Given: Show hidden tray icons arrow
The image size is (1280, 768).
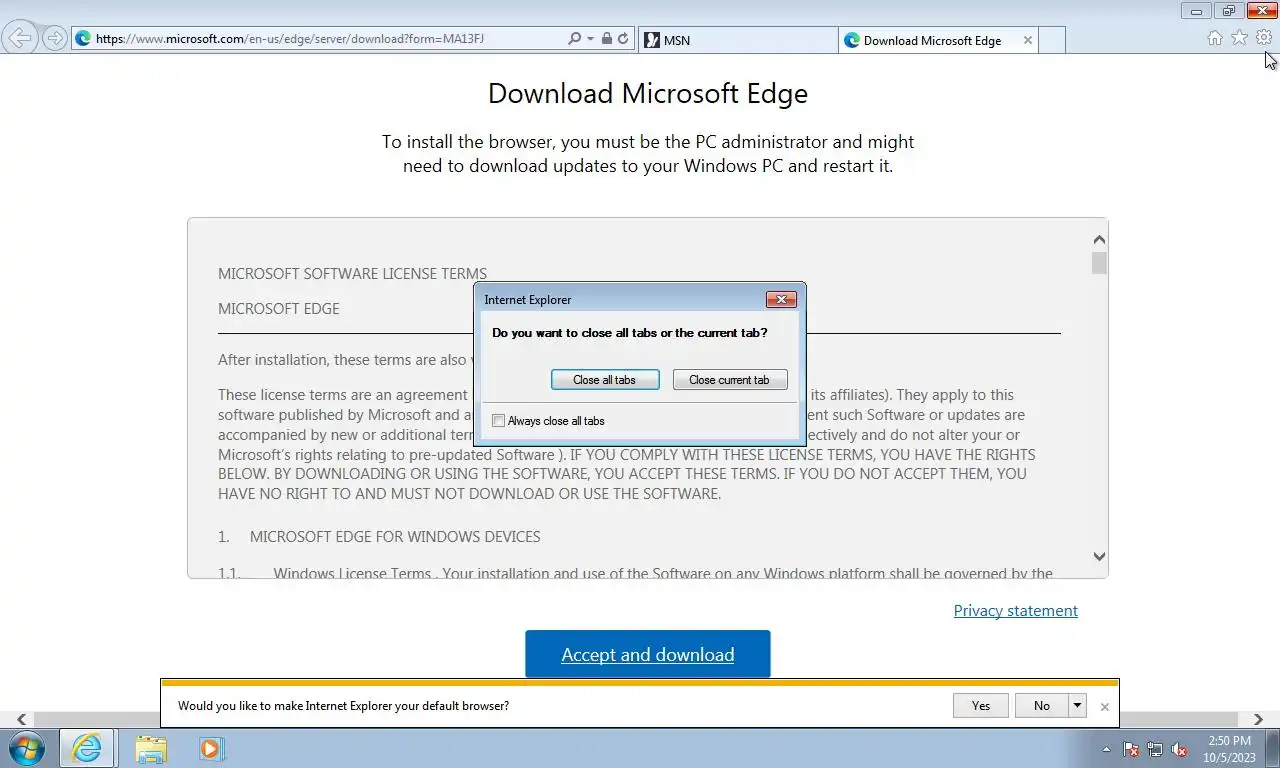Looking at the screenshot, I should [x=1106, y=749].
